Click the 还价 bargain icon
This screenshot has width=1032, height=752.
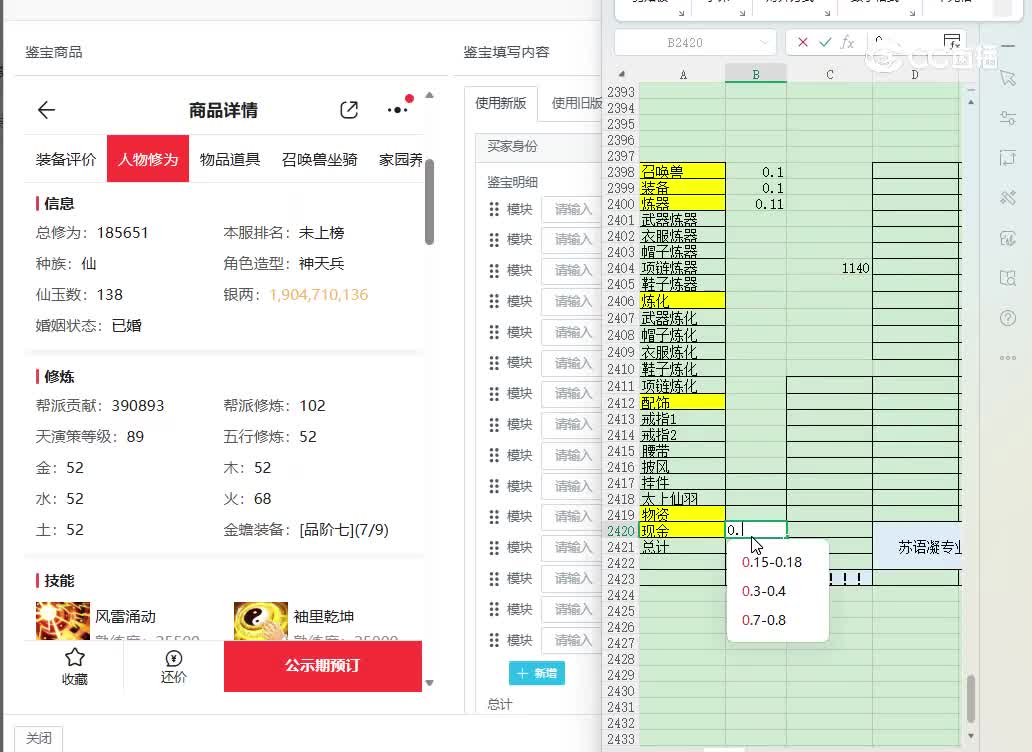174,658
